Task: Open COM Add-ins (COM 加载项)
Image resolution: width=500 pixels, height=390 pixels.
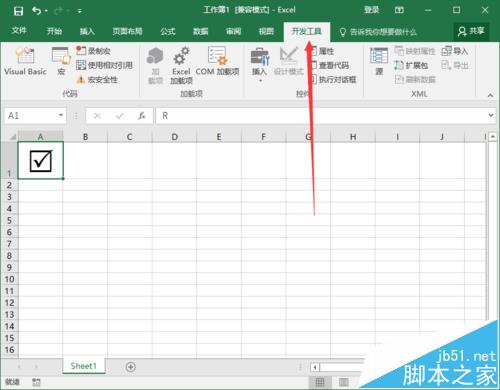Action: 217,61
